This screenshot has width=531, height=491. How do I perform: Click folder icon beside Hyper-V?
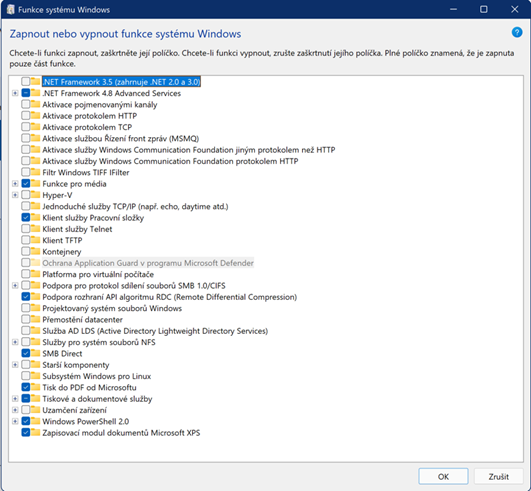pos(36,195)
